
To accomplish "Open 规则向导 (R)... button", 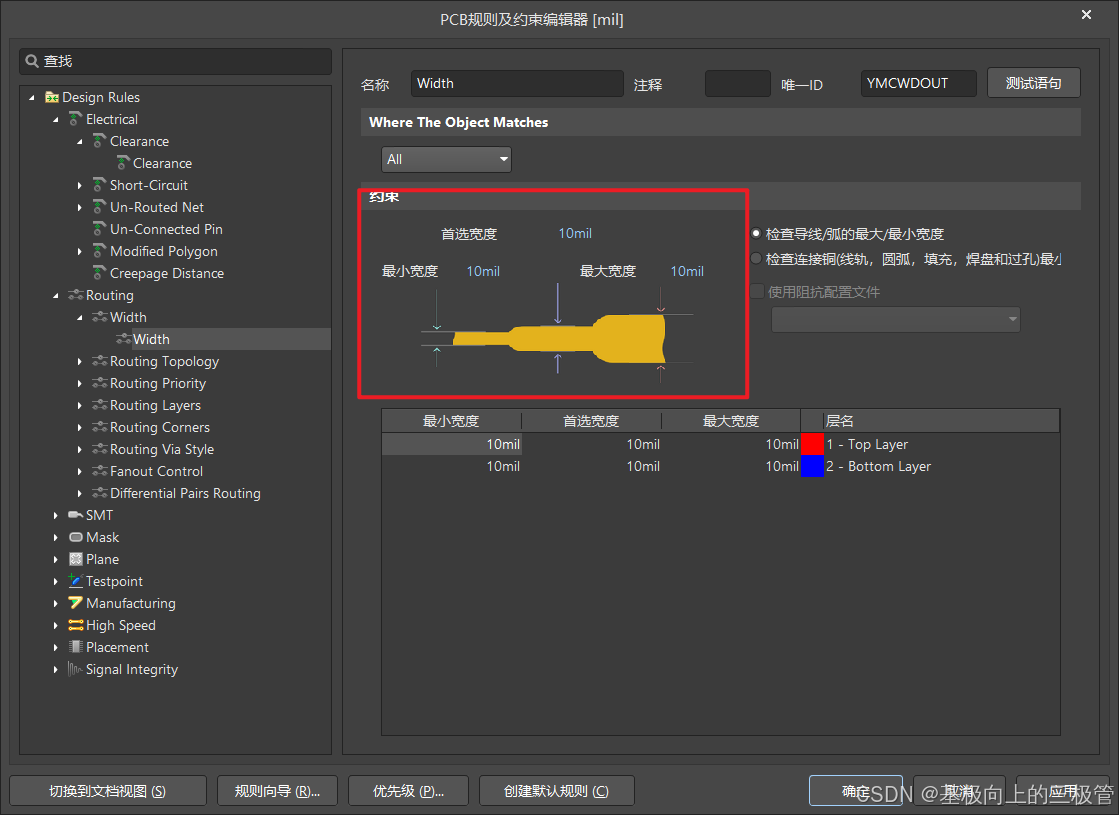I will 277,791.
